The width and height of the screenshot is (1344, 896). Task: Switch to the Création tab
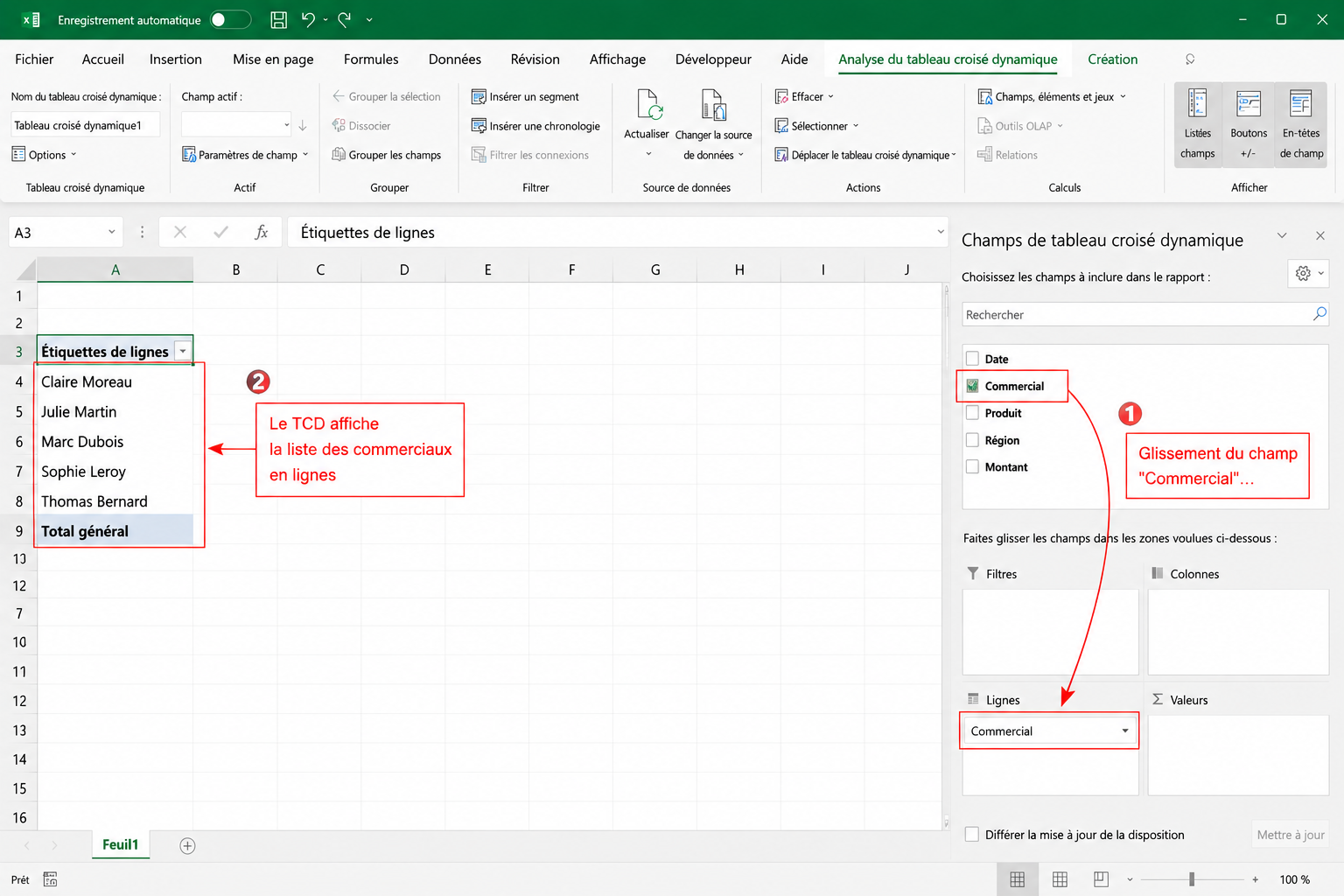tap(1113, 59)
